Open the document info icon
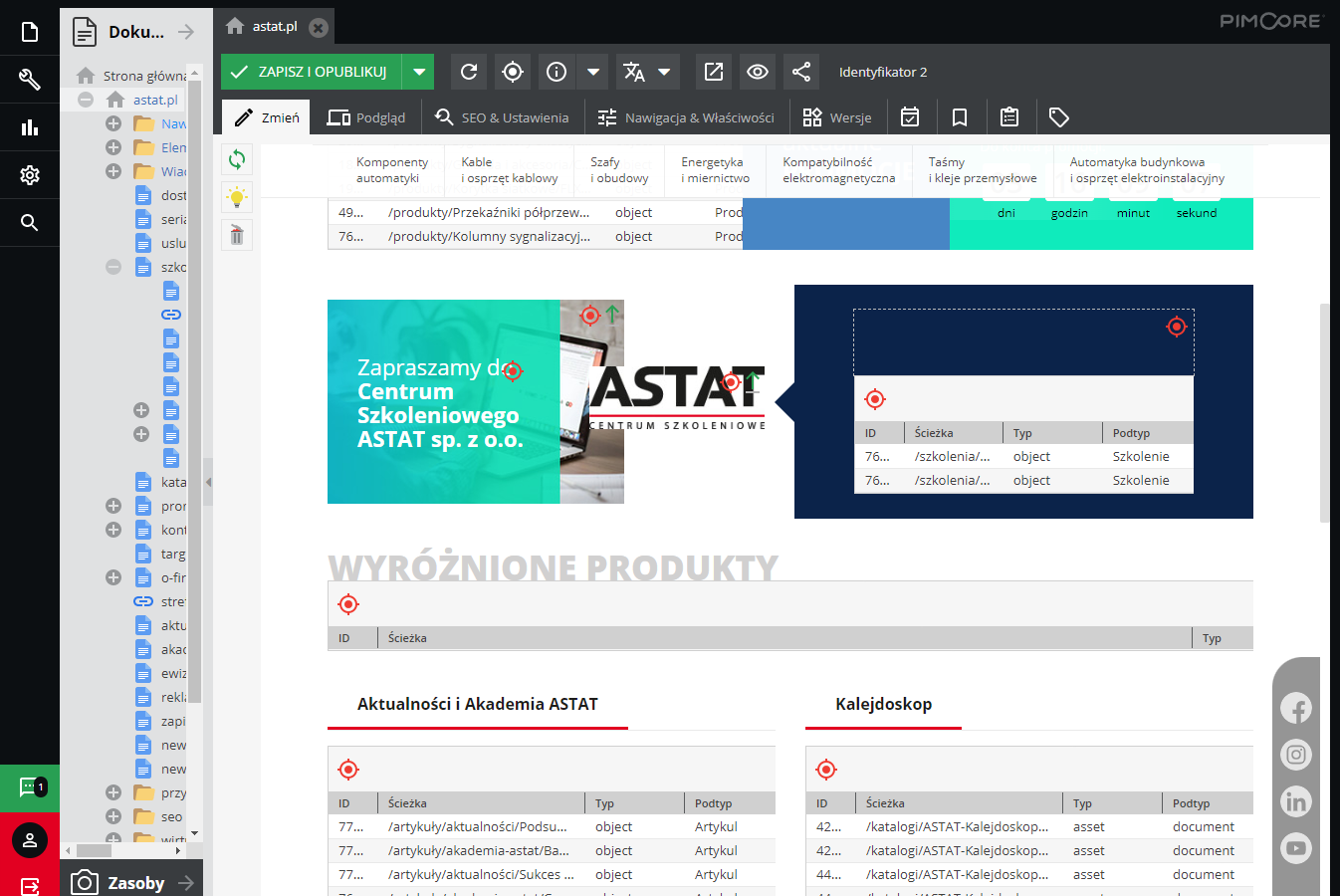This screenshot has height=896, width=1340. point(557,72)
